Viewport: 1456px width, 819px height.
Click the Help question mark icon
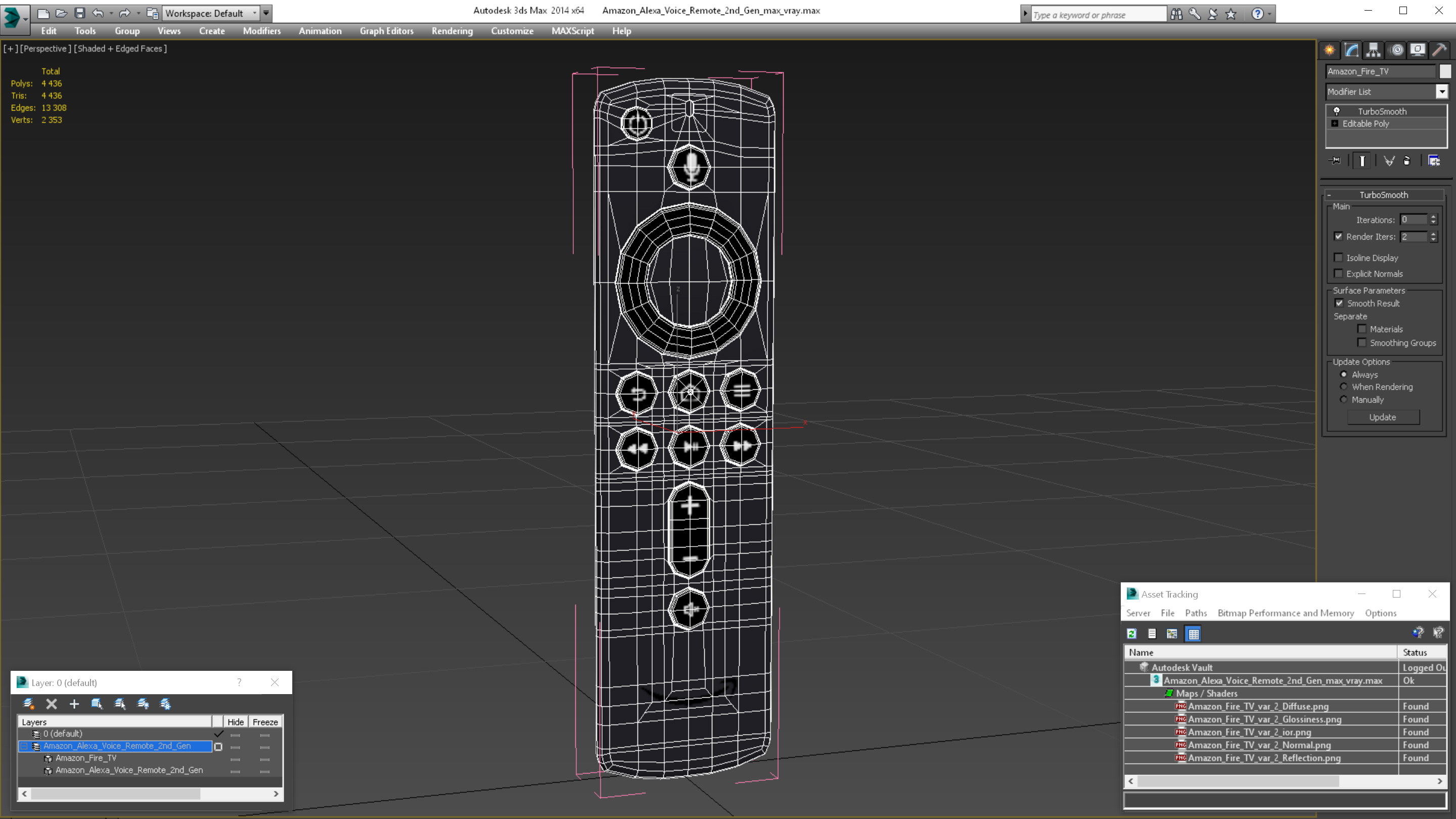pyautogui.click(x=1257, y=14)
